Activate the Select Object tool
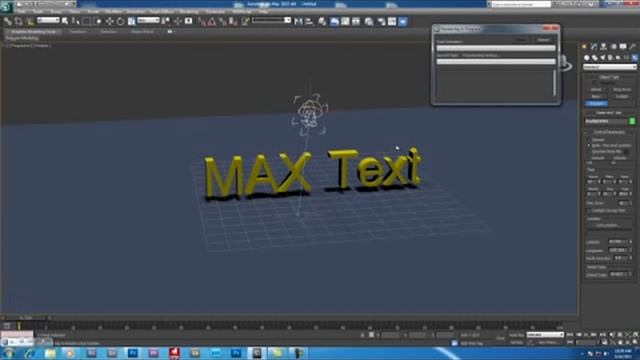This screenshot has height=360, width=640. click(65, 21)
